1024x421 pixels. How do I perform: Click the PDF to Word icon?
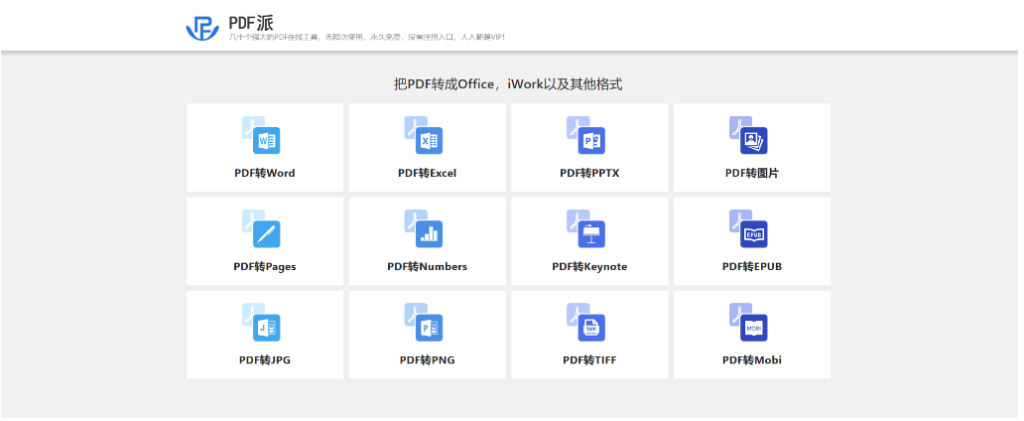[x=261, y=135]
